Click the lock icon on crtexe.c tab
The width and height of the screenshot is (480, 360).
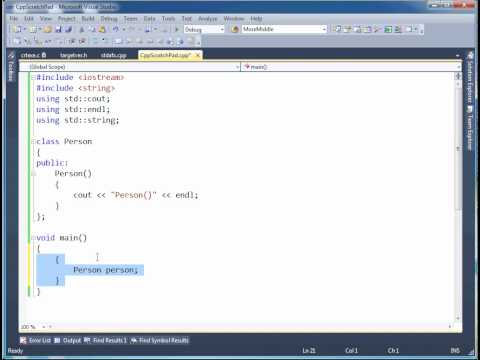(44, 55)
